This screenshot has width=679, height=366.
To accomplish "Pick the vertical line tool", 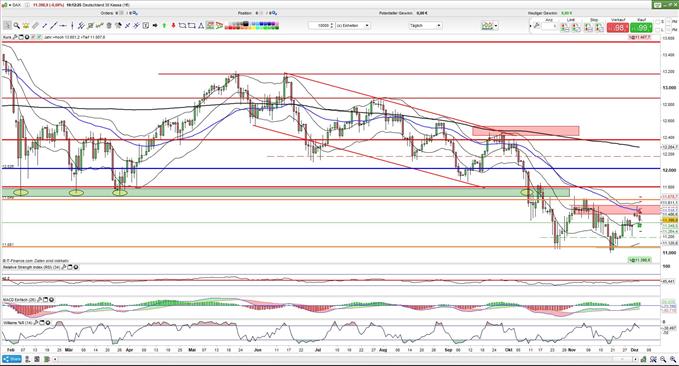I will pyautogui.click(x=72, y=26).
